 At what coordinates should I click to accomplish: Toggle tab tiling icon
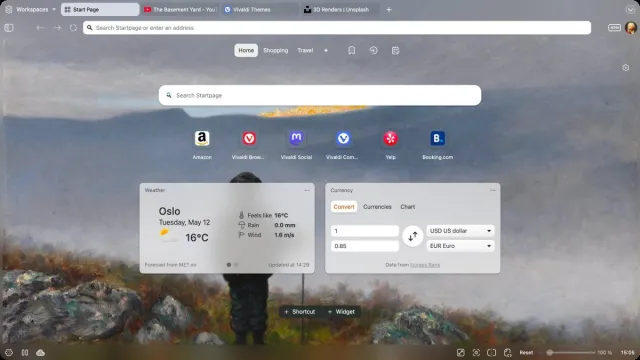491,353
